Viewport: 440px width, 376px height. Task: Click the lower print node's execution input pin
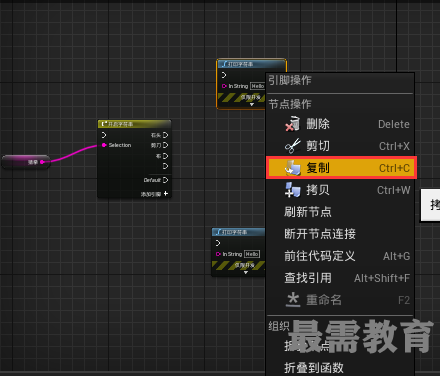[218, 243]
